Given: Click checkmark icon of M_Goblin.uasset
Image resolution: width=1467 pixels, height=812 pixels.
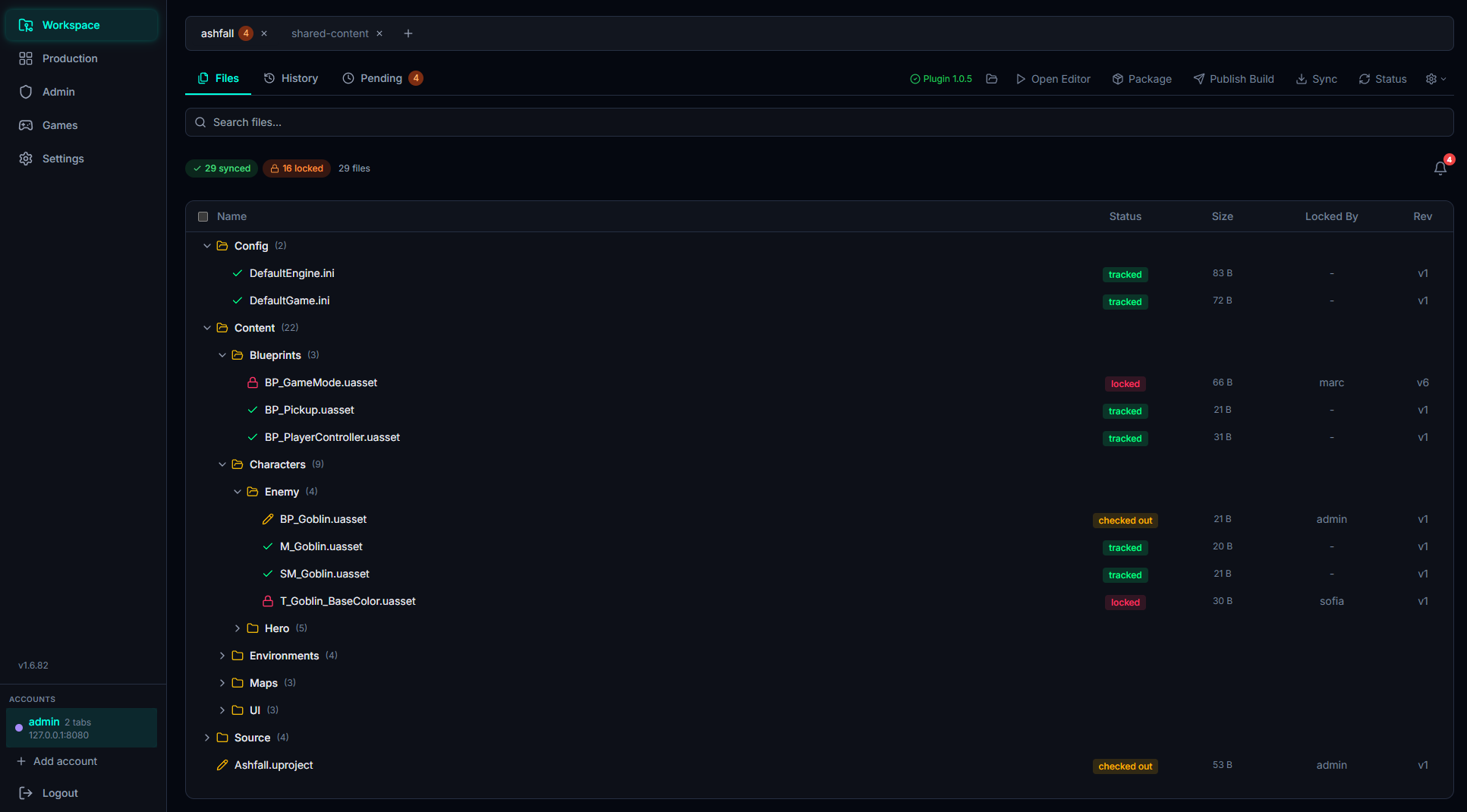Looking at the screenshot, I should click(268, 546).
